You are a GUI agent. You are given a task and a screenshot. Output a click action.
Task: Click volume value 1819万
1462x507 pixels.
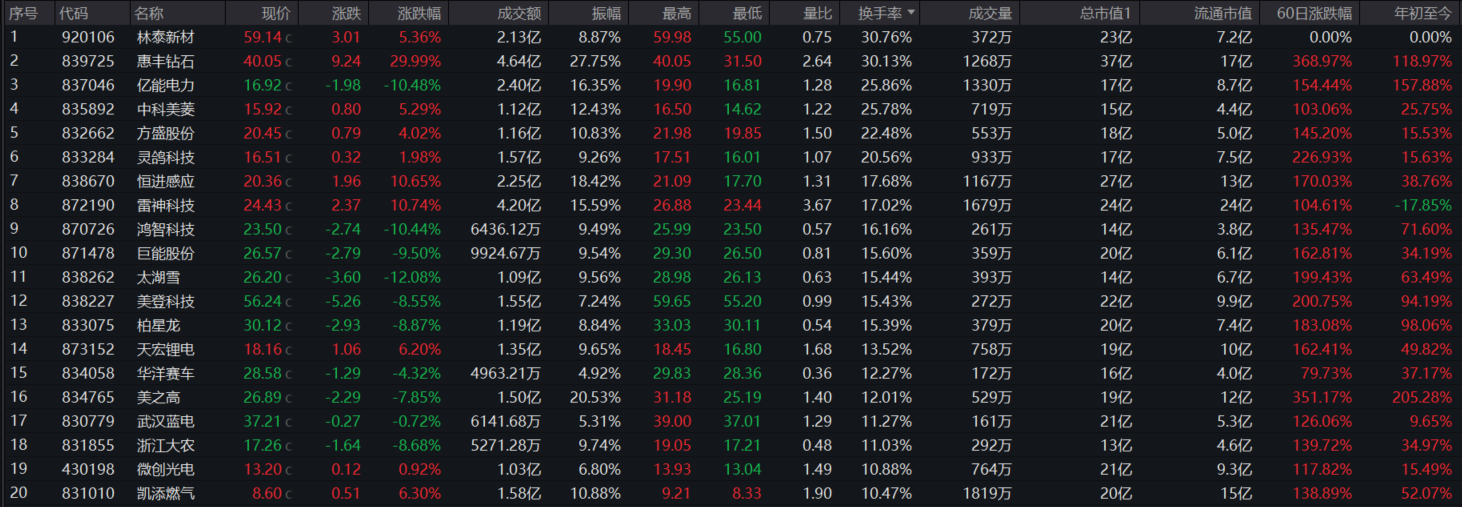(x=990, y=493)
